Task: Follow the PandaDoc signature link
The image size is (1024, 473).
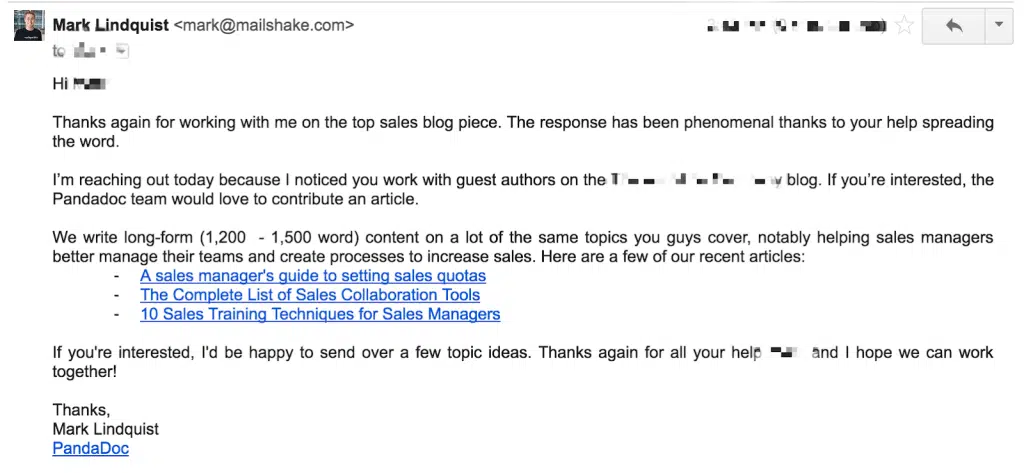Action: tap(90, 449)
